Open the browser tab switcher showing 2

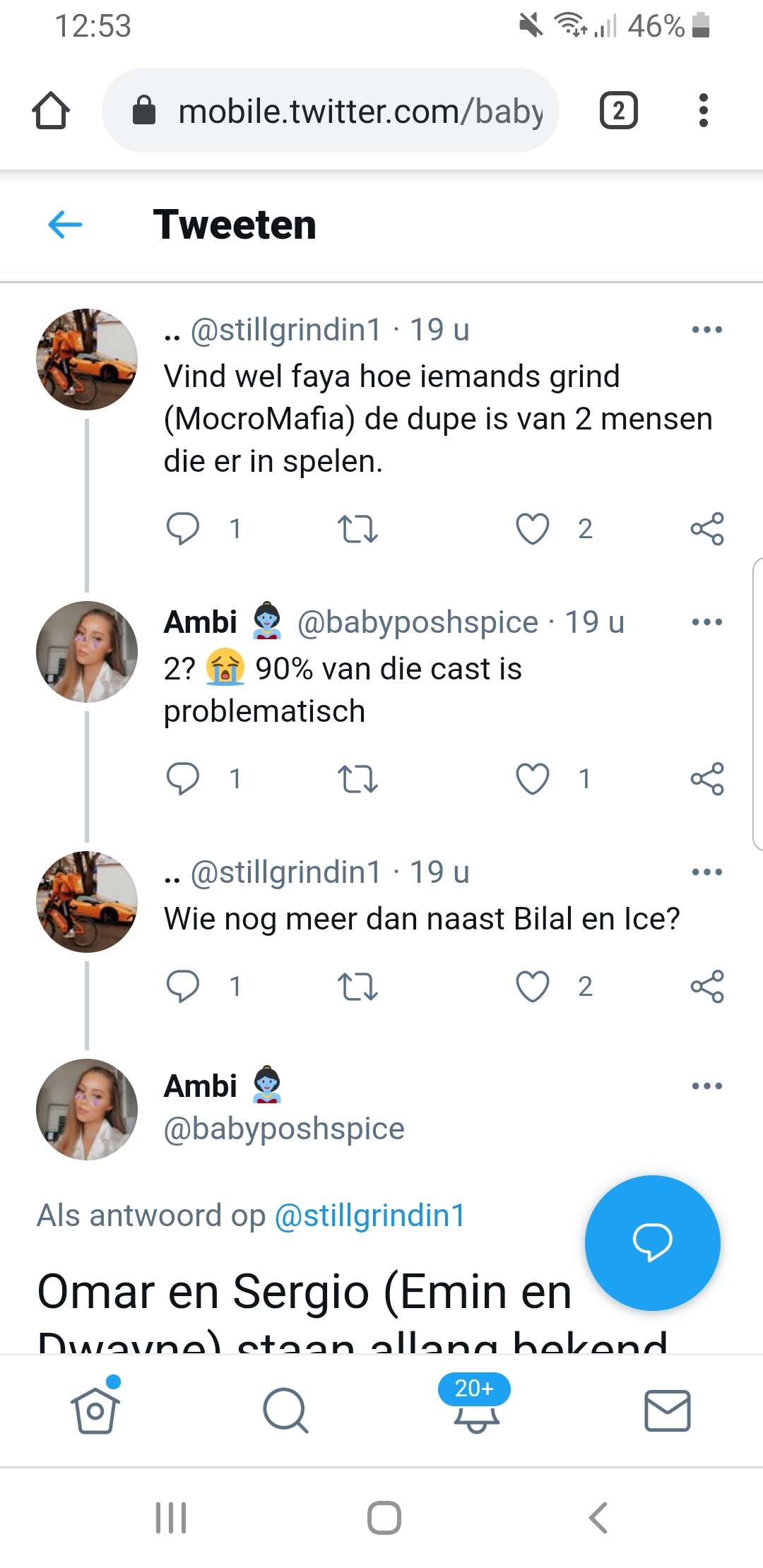click(x=619, y=111)
